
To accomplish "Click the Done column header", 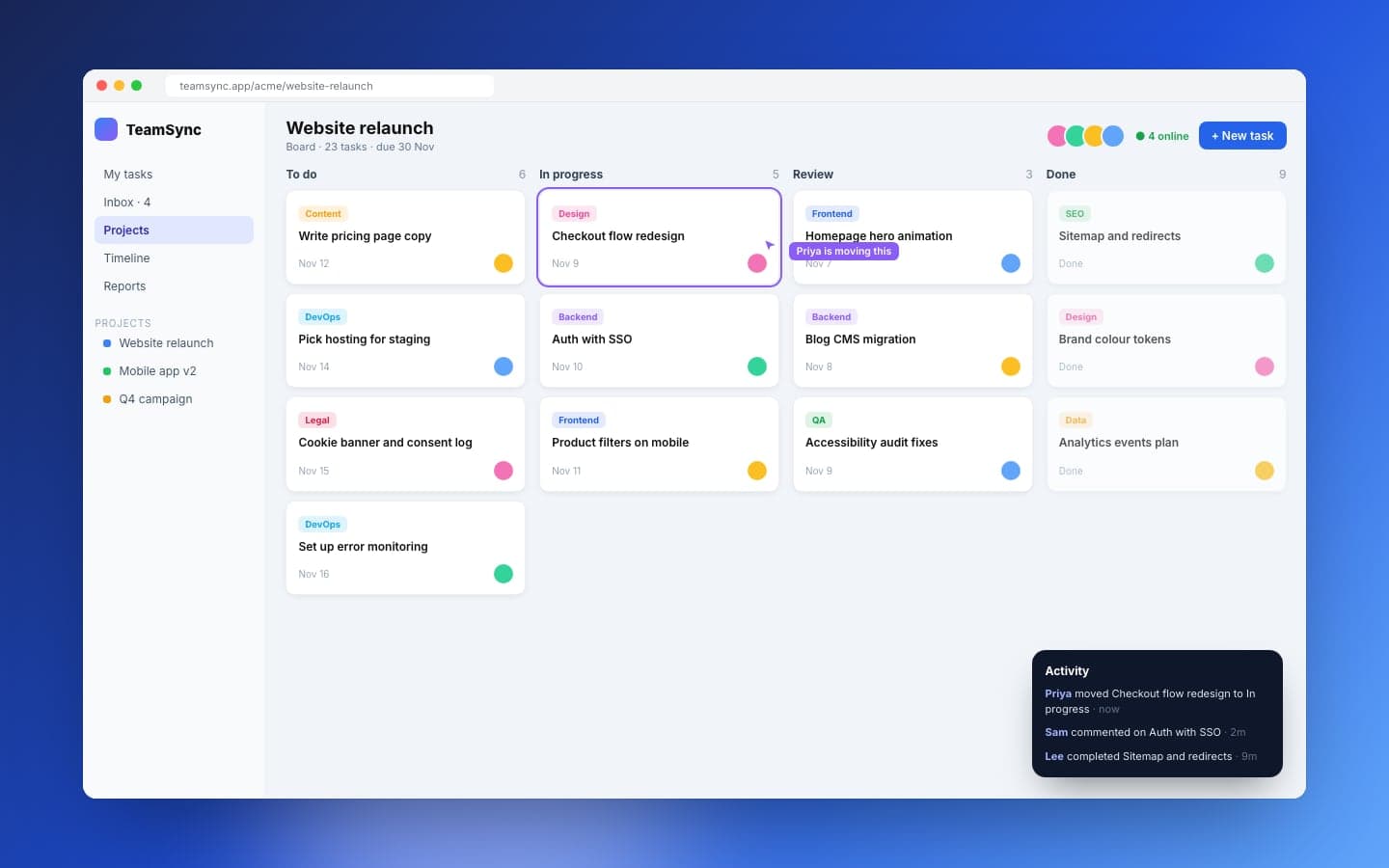I will click(x=1061, y=175).
